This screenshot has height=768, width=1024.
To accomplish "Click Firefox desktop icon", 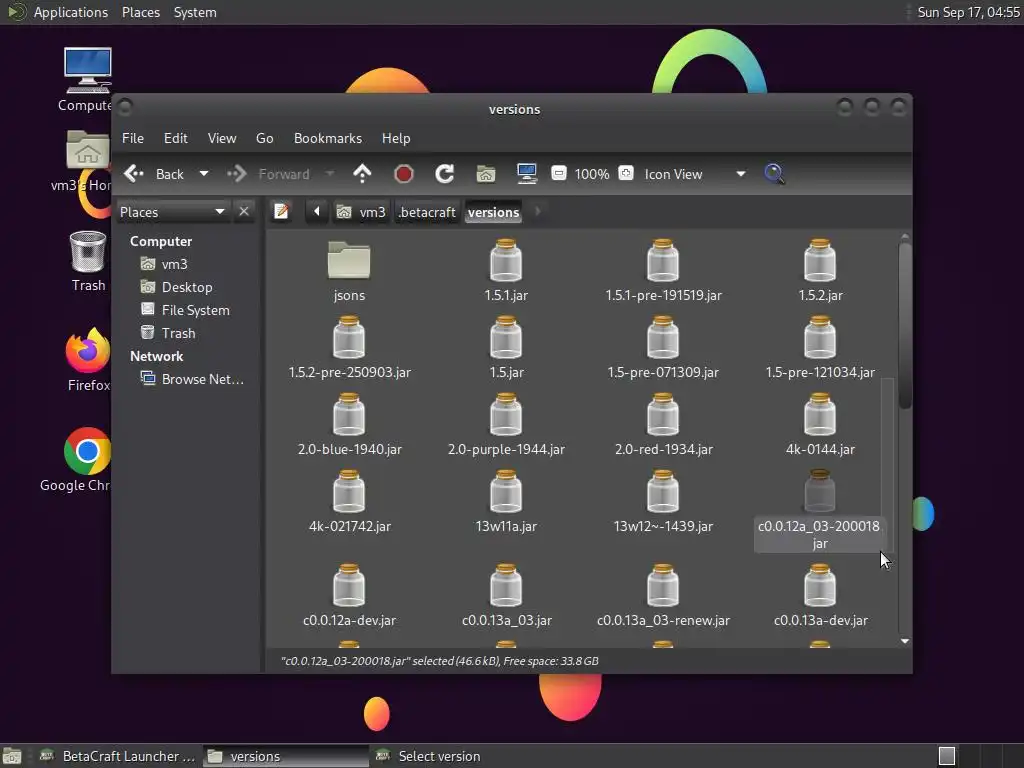I will pyautogui.click(x=88, y=360).
